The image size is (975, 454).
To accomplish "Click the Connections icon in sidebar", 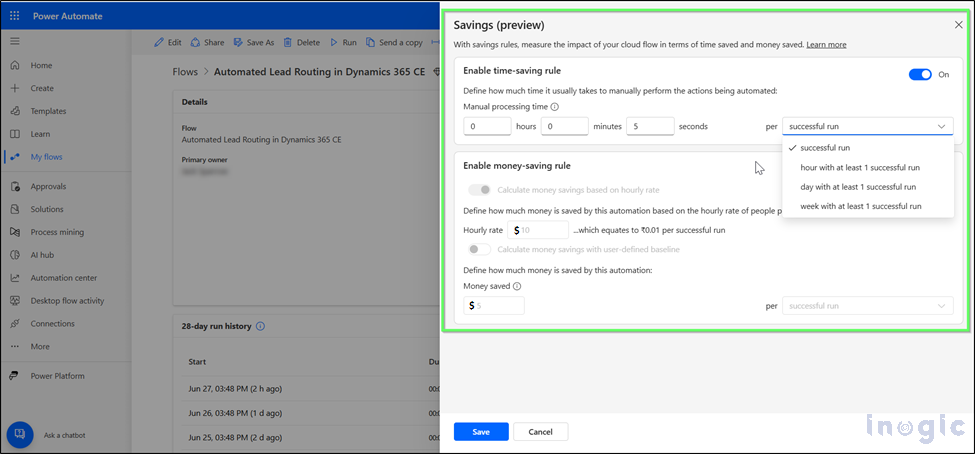I will click(16, 324).
